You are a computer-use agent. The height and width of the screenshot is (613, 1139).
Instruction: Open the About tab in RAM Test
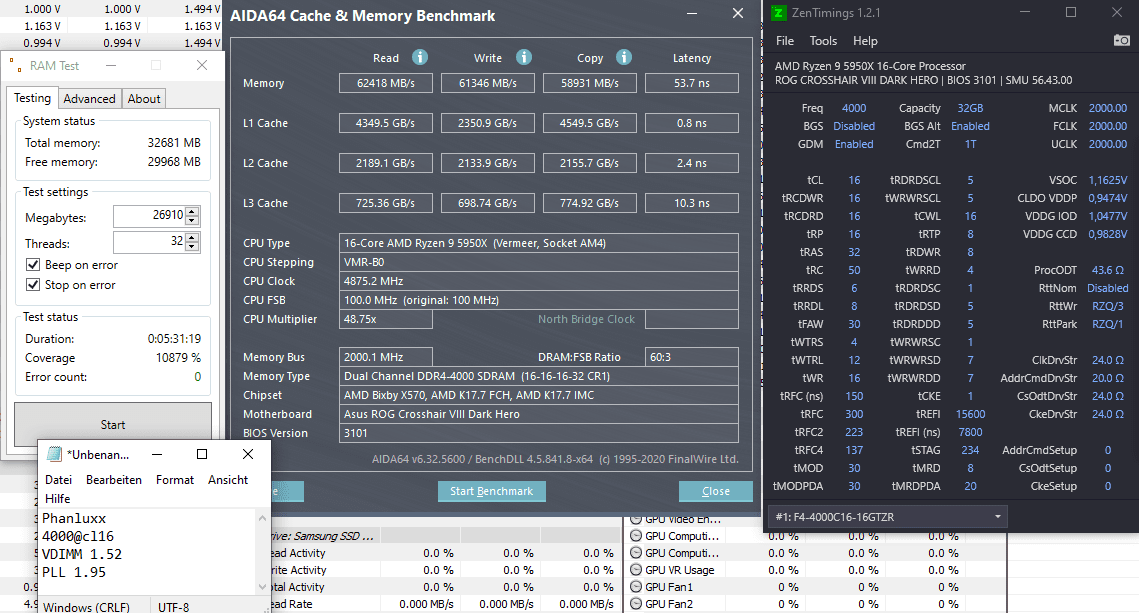144,99
